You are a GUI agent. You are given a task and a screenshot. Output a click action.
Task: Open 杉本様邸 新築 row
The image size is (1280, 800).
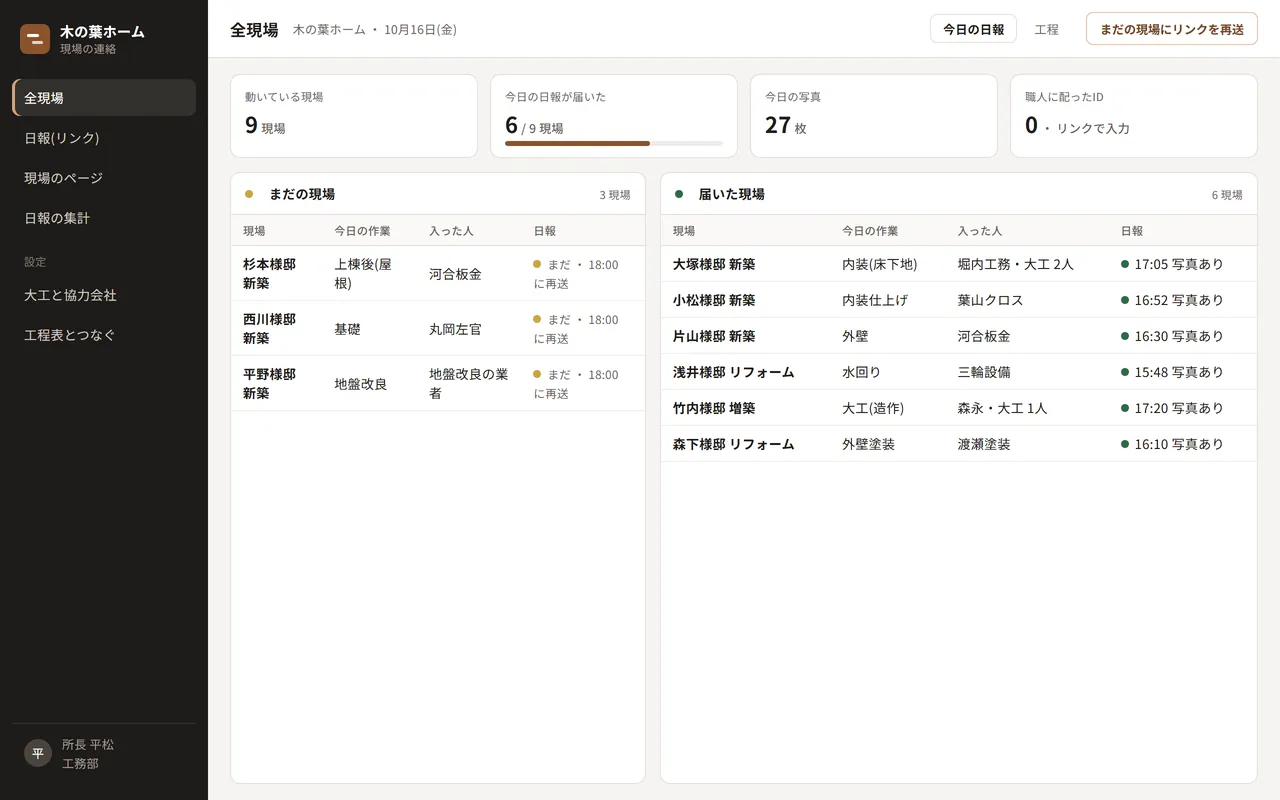(x=438, y=273)
